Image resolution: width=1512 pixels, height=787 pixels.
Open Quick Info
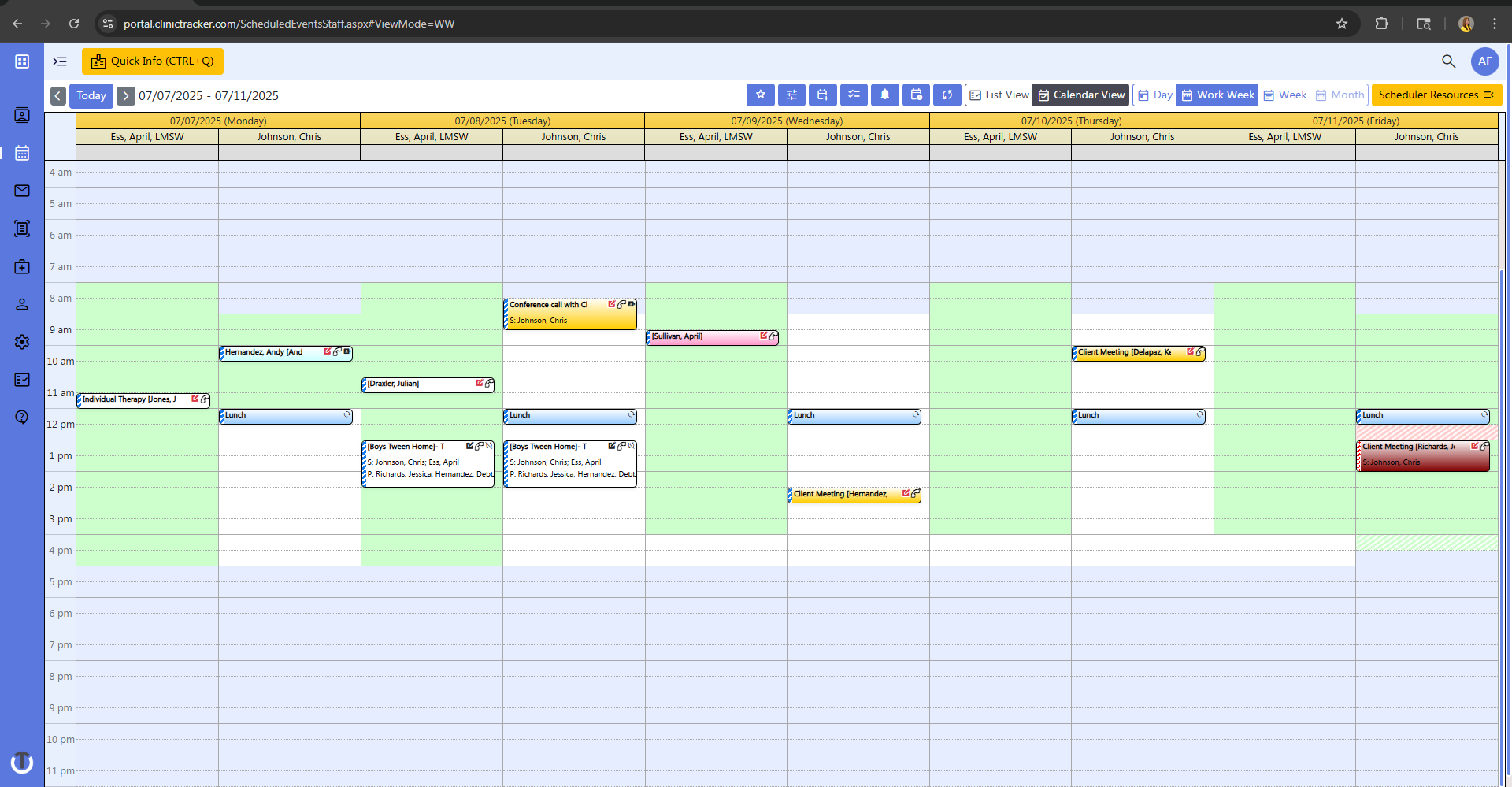[152, 61]
